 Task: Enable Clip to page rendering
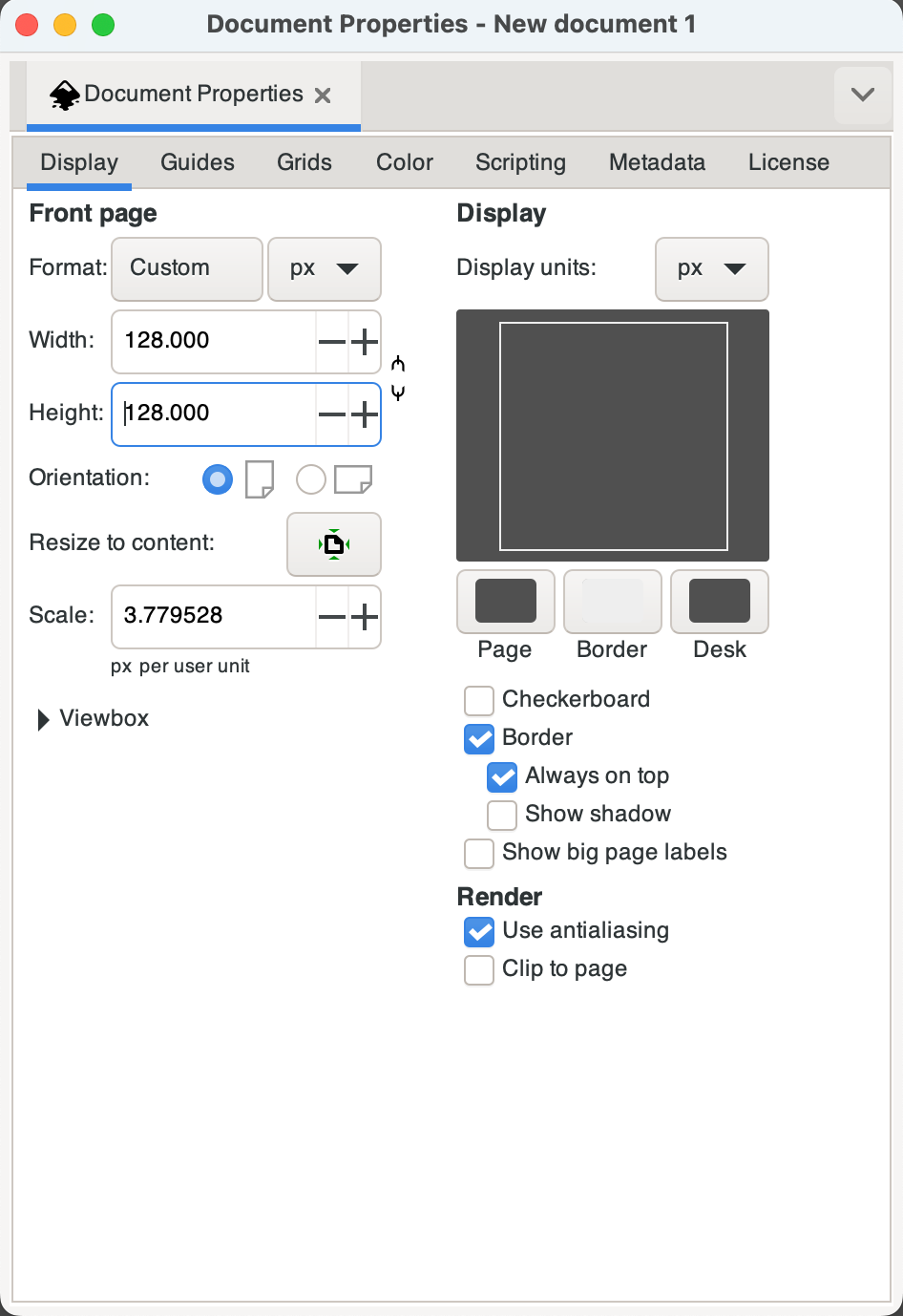[478, 969]
